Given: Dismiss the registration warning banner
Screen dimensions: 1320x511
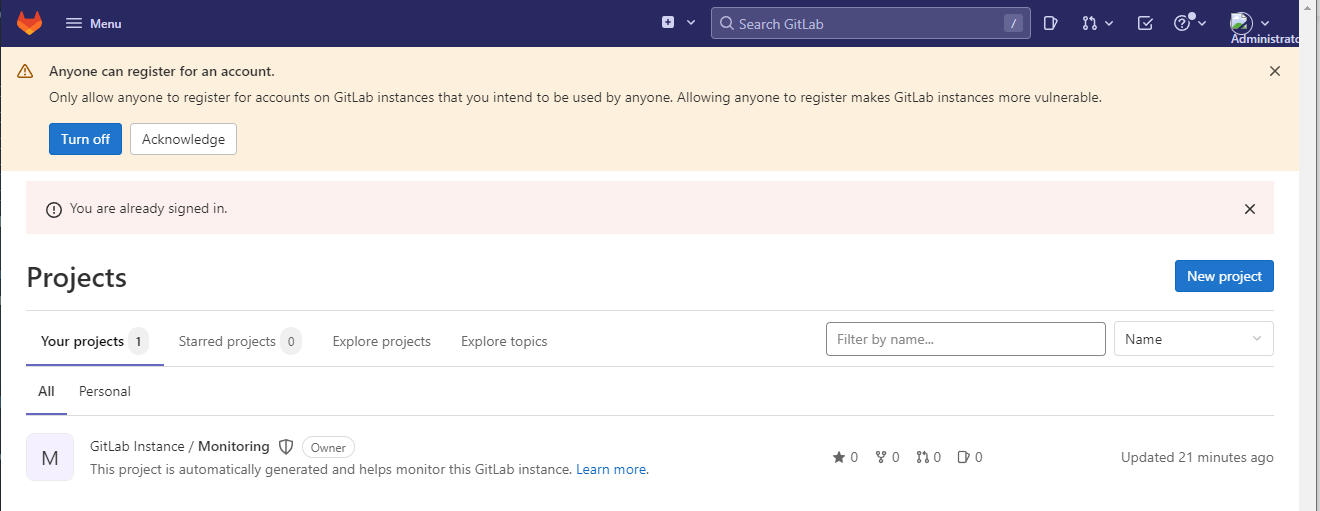Looking at the screenshot, I should coord(1275,71).
